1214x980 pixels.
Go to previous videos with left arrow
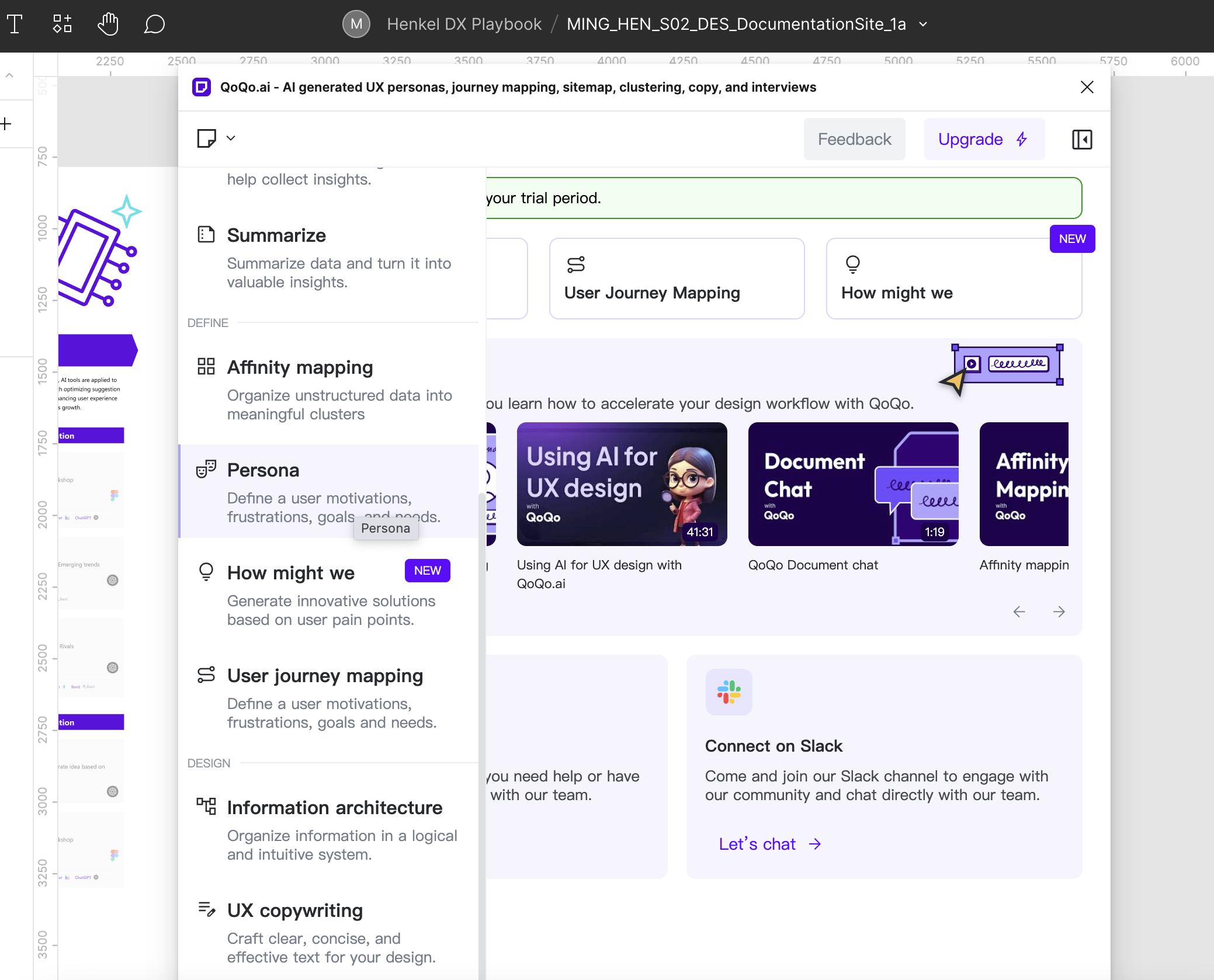[x=1019, y=611]
